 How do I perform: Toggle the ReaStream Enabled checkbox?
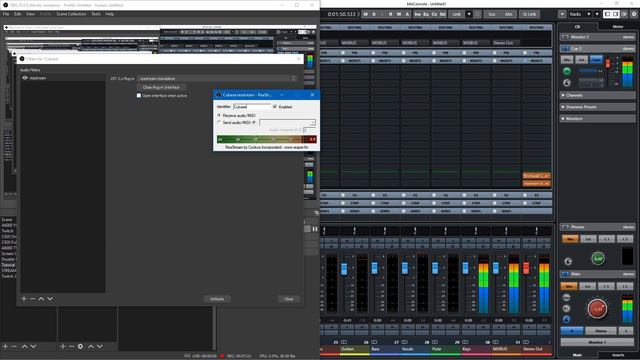point(275,107)
